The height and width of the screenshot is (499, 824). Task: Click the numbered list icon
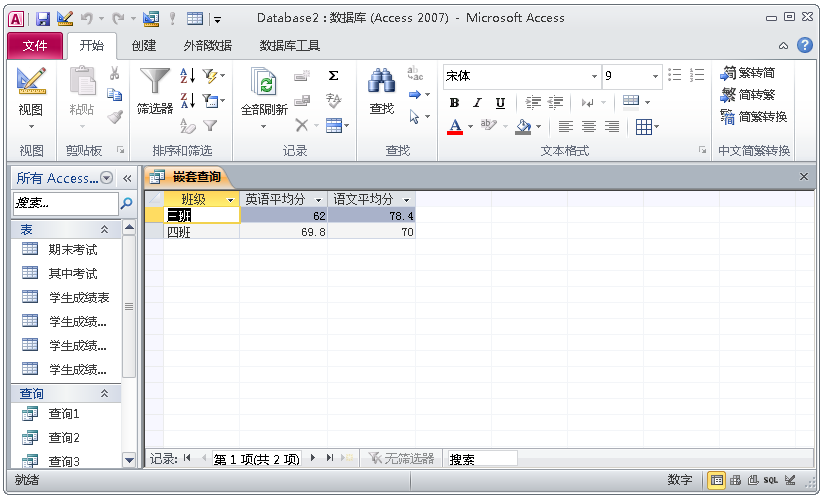(x=697, y=75)
